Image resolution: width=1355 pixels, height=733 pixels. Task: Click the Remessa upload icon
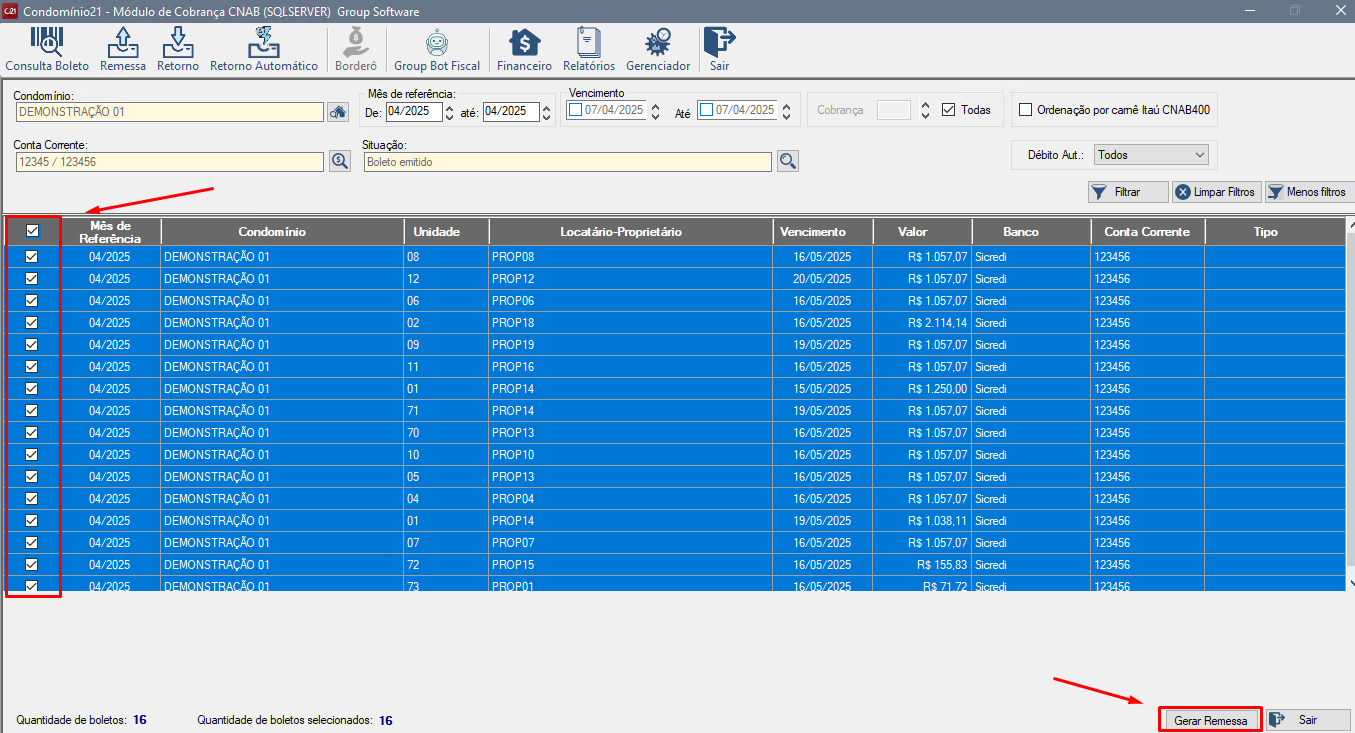click(x=123, y=49)
